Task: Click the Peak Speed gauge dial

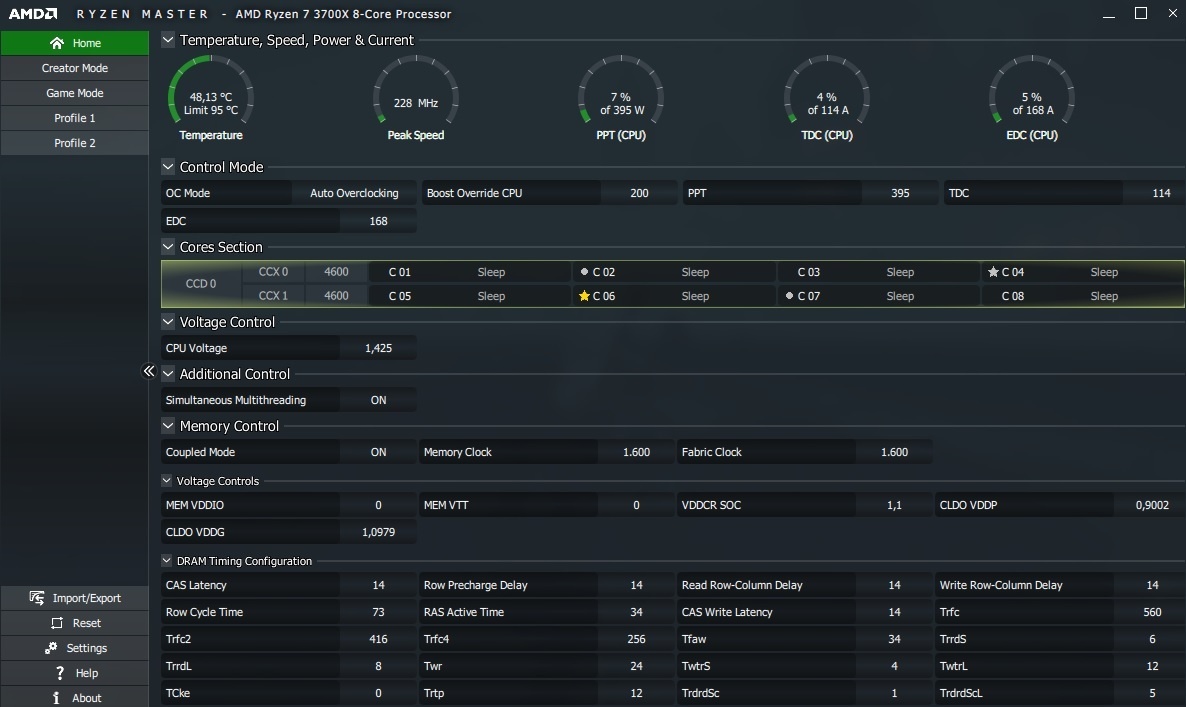Action: click(415, 91)
